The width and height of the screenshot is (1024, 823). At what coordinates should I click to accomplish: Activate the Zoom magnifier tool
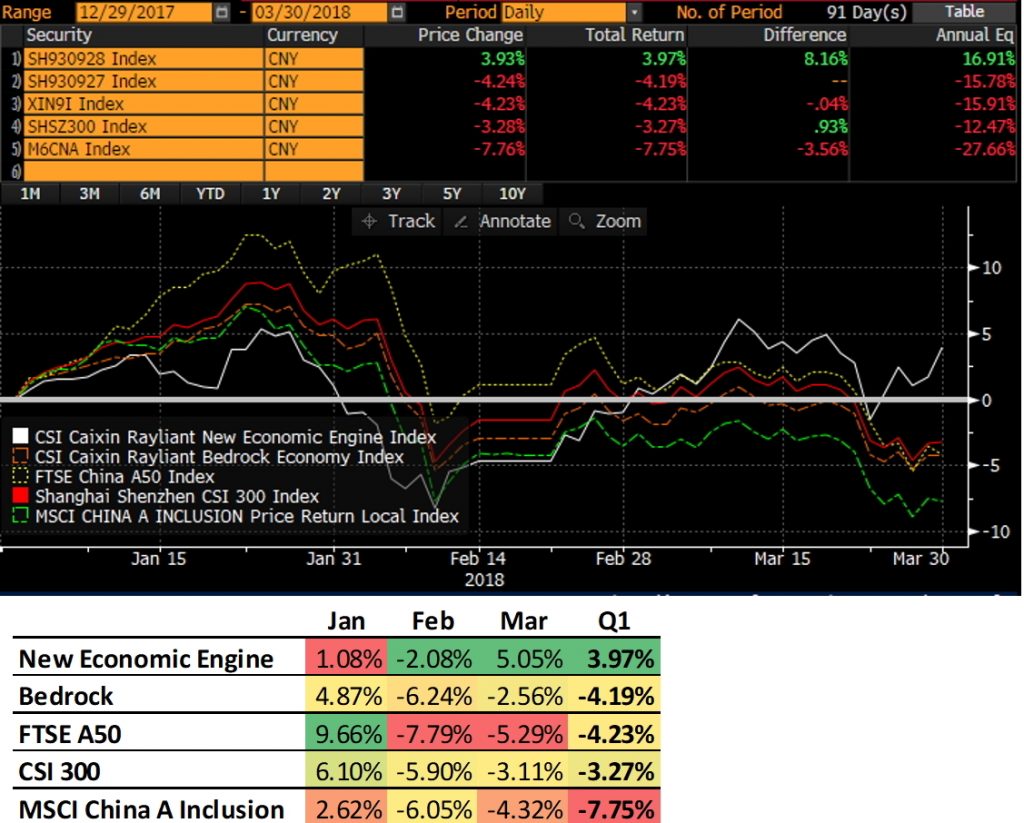(605, 221)
